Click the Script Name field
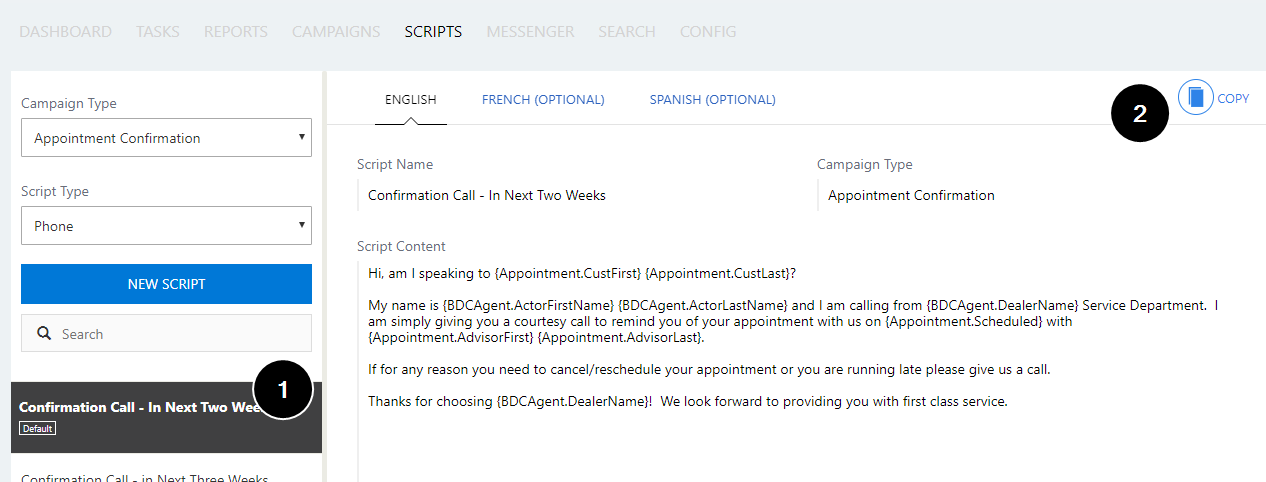 coord(580,195)
